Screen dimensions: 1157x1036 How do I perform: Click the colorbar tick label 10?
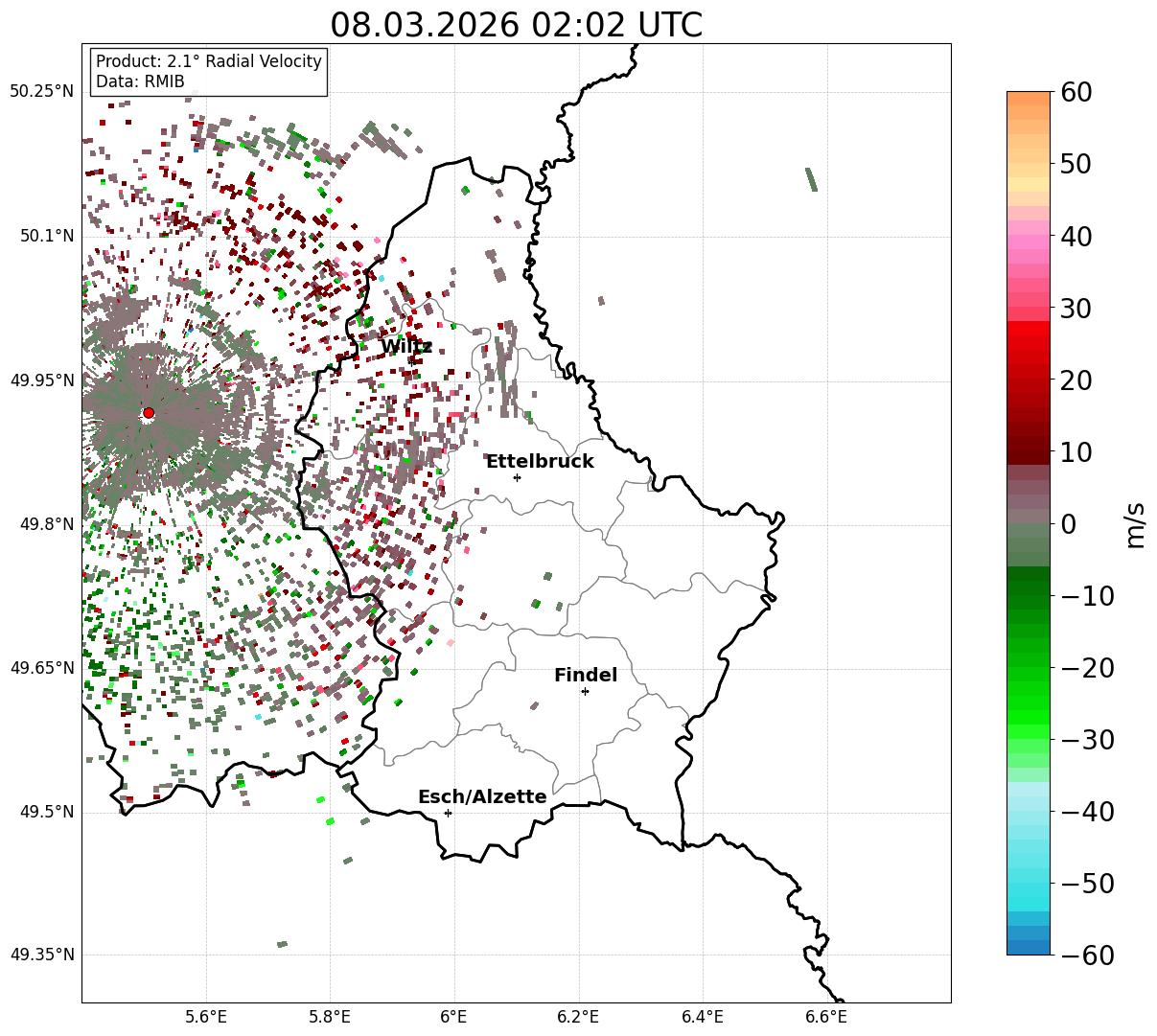[x=1077, y=452]
